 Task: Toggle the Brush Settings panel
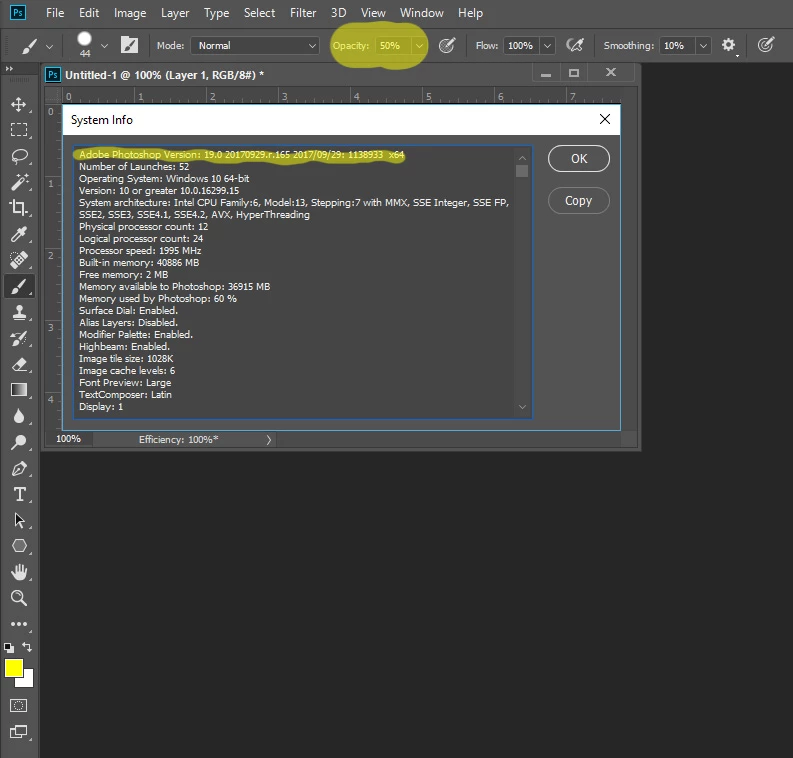pyautogui.click(x=129, y=45)
